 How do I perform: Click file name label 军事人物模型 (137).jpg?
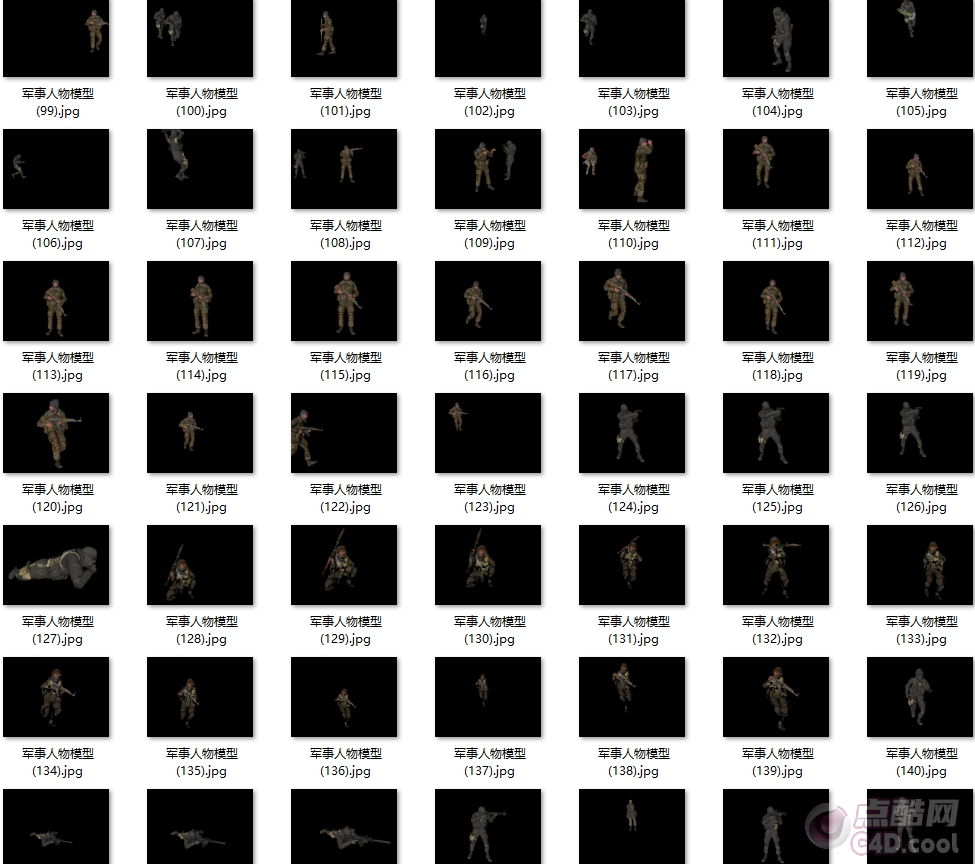tap(490, 762)
